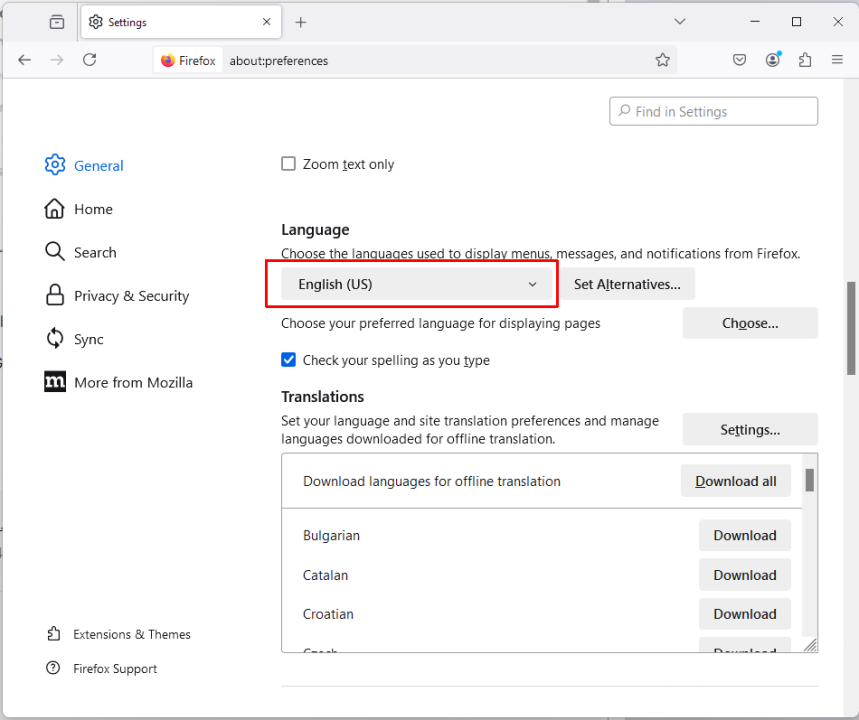Select More from Mozilla section
859x720 pixels.
point(133,382)
